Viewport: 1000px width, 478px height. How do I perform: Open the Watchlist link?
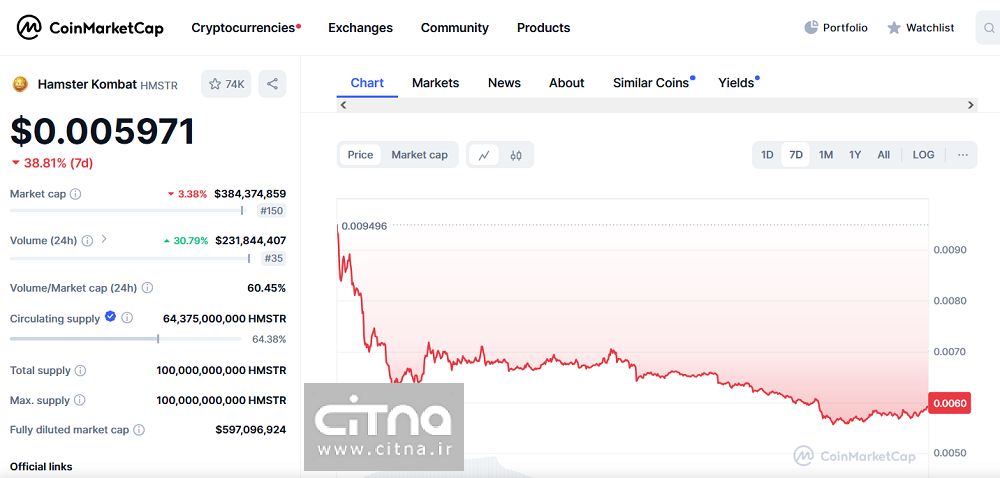pyautogui.click(x=921, y=28)
